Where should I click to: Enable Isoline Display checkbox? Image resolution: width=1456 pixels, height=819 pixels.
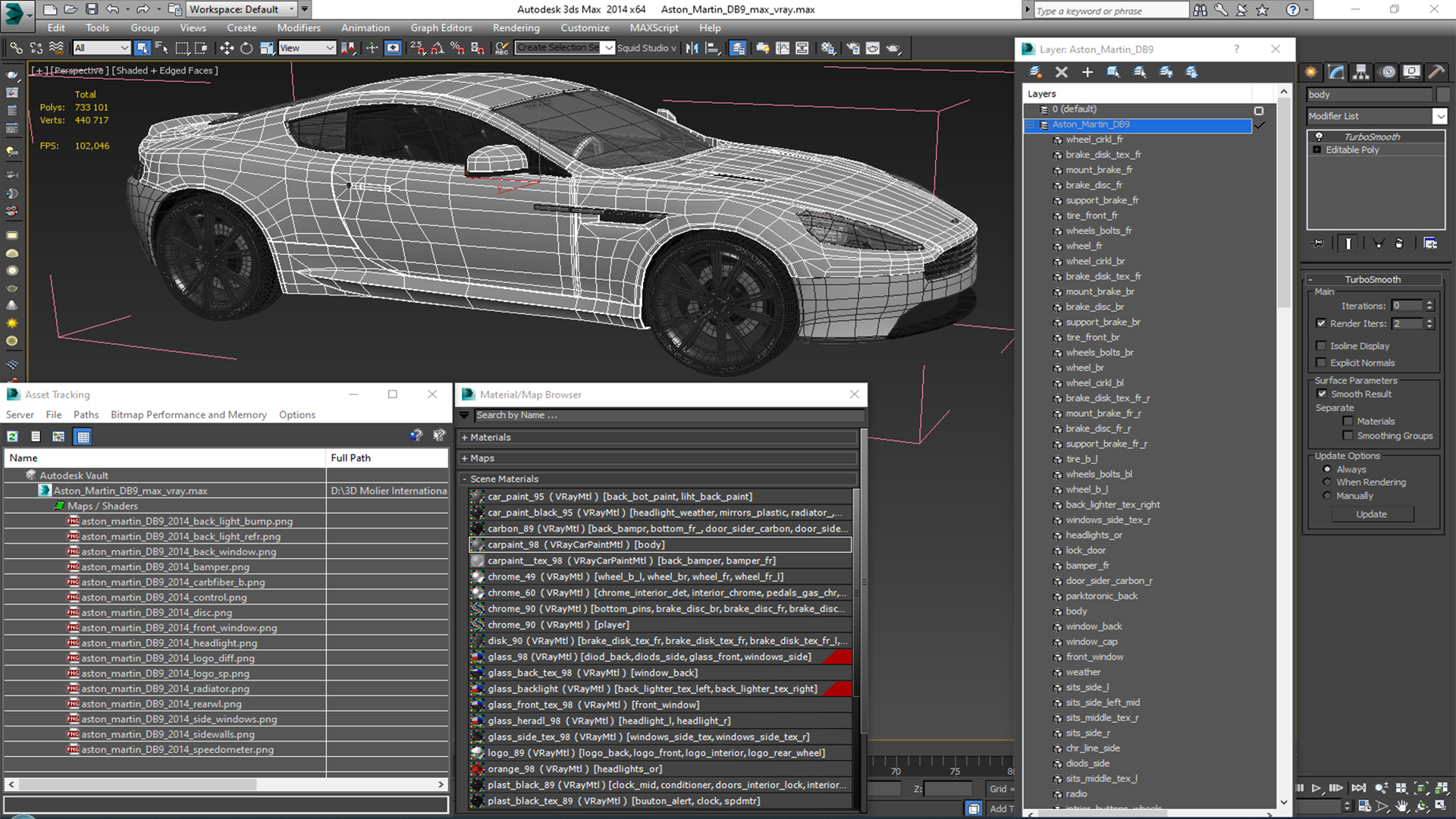pos(1321,346)
